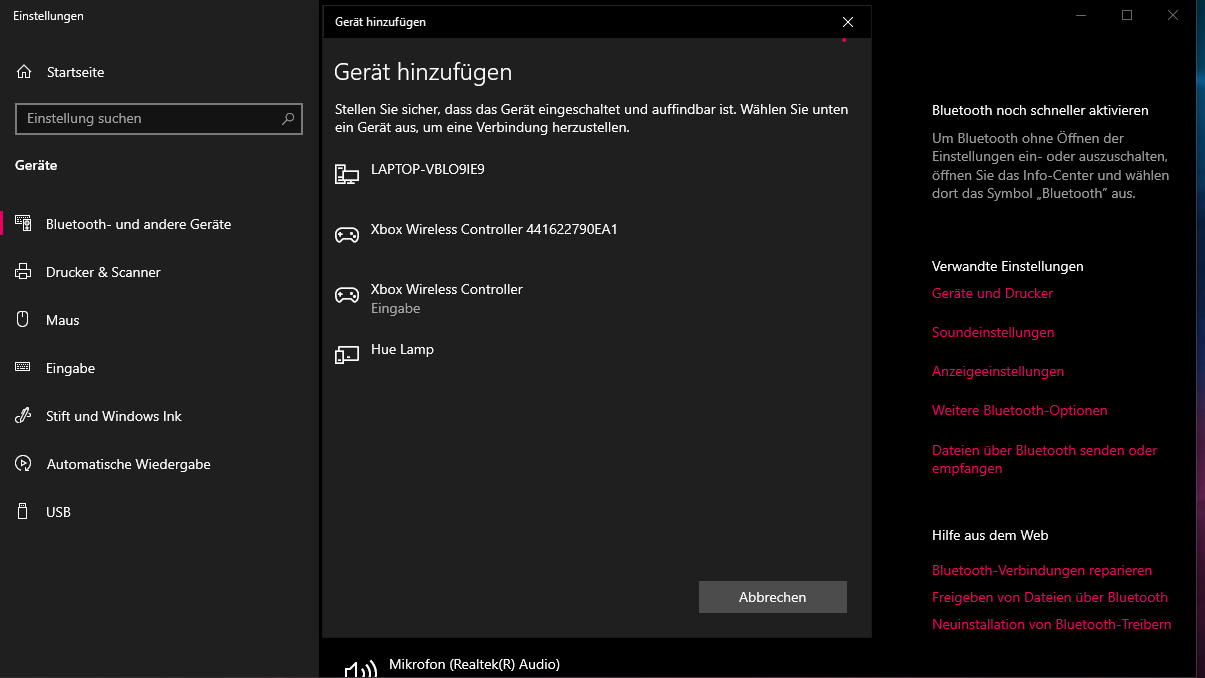Image resolution: width=1205 pixels, height=678 pixels.
Task: Open Anzeigeeinstellungen link
Action: pyautogui.click(x=998, y=371)
